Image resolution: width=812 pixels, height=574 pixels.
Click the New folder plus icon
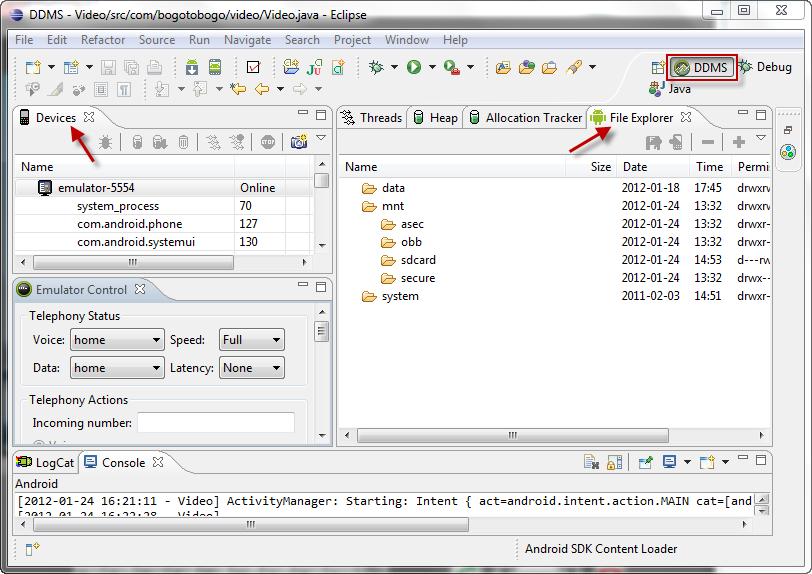(x=739, y=142)
